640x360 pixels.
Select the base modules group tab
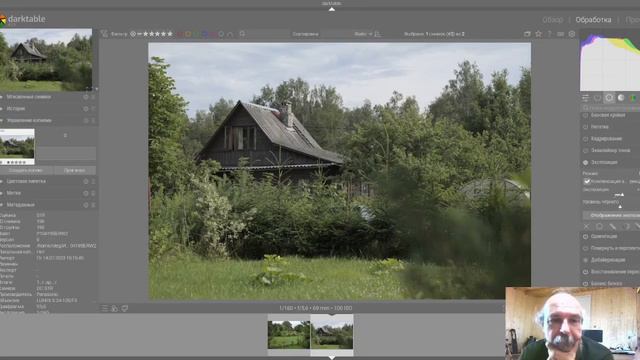[609, 98]
